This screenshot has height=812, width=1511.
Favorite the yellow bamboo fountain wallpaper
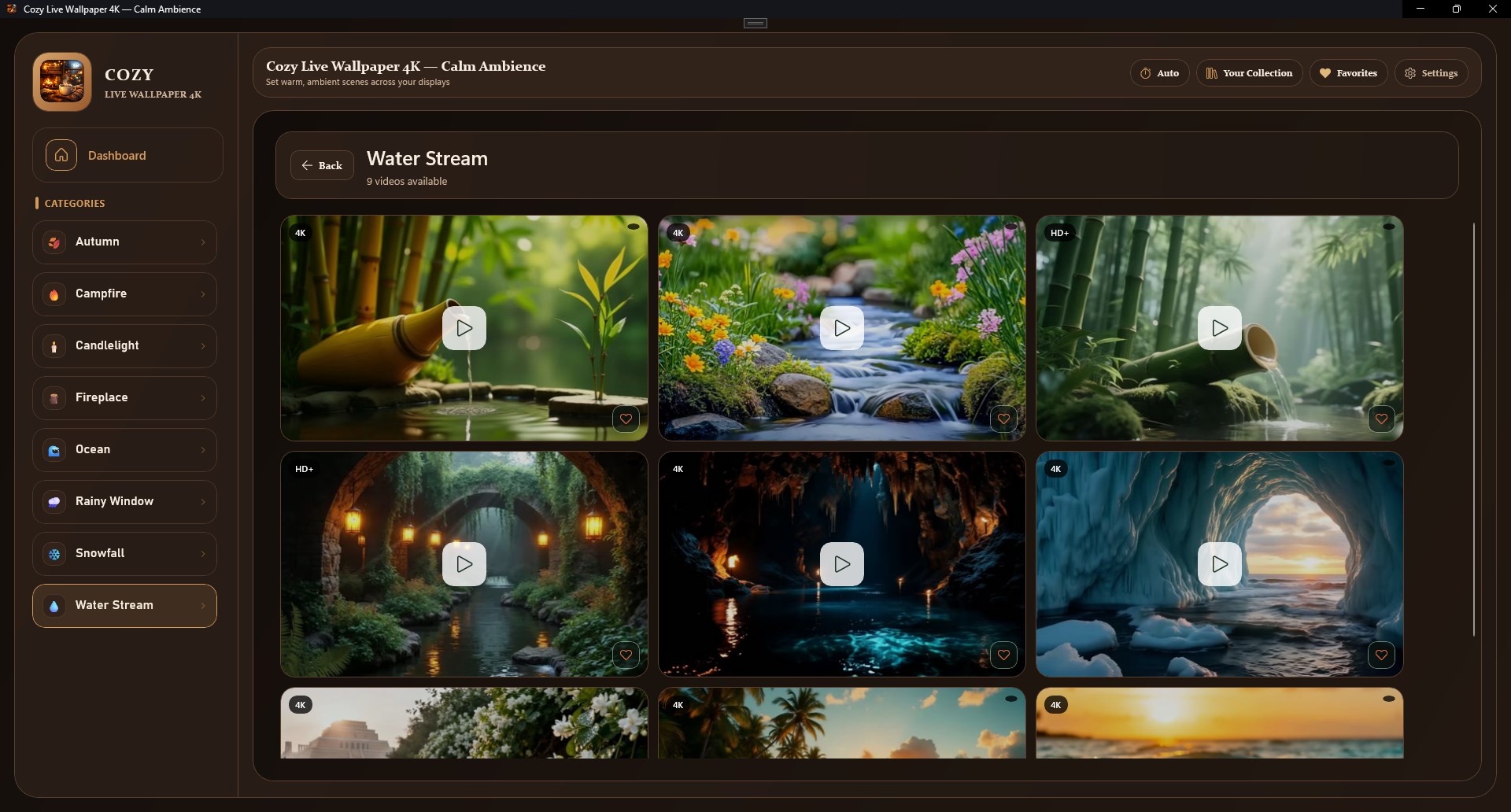626,419
